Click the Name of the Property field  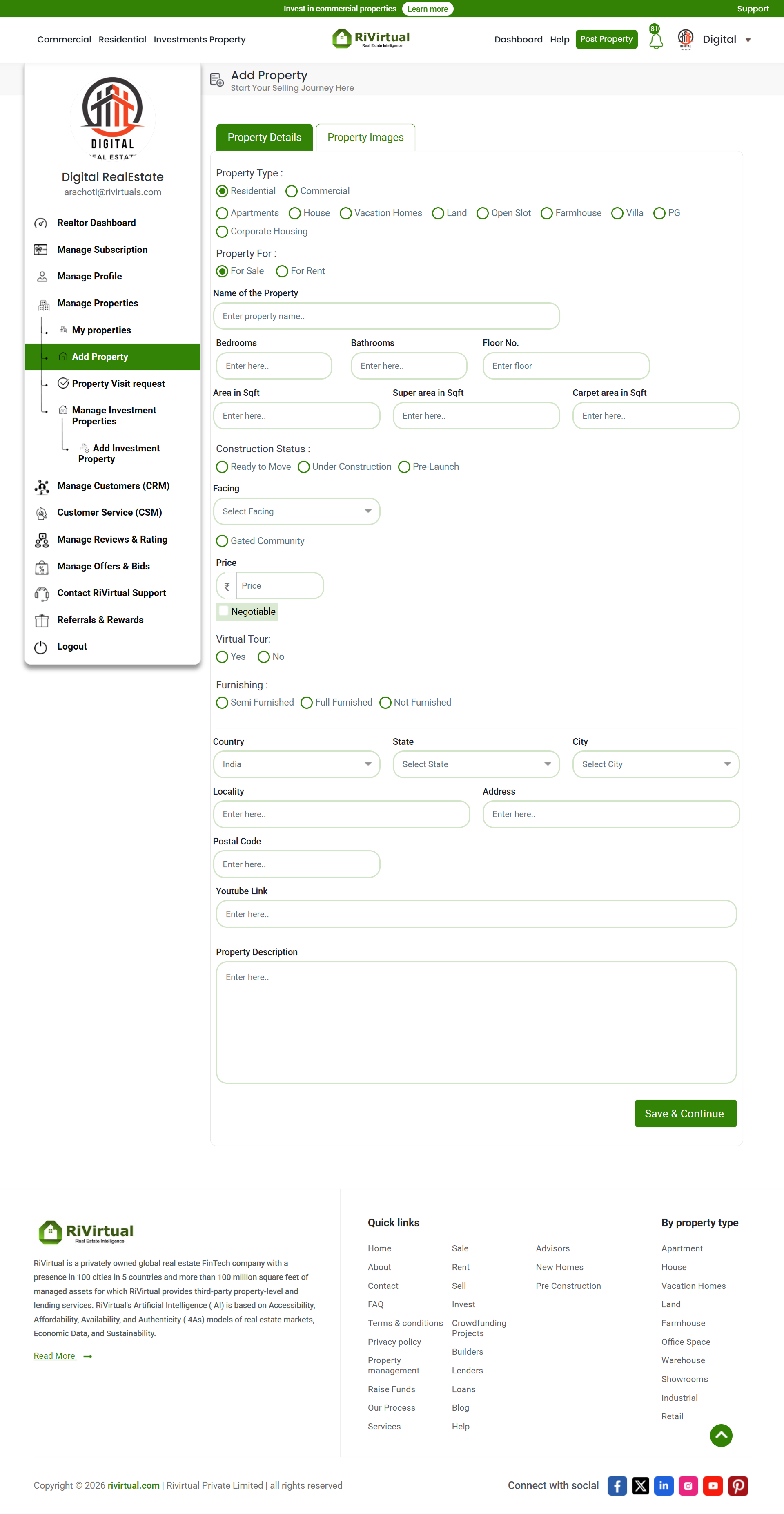(386, 316)
